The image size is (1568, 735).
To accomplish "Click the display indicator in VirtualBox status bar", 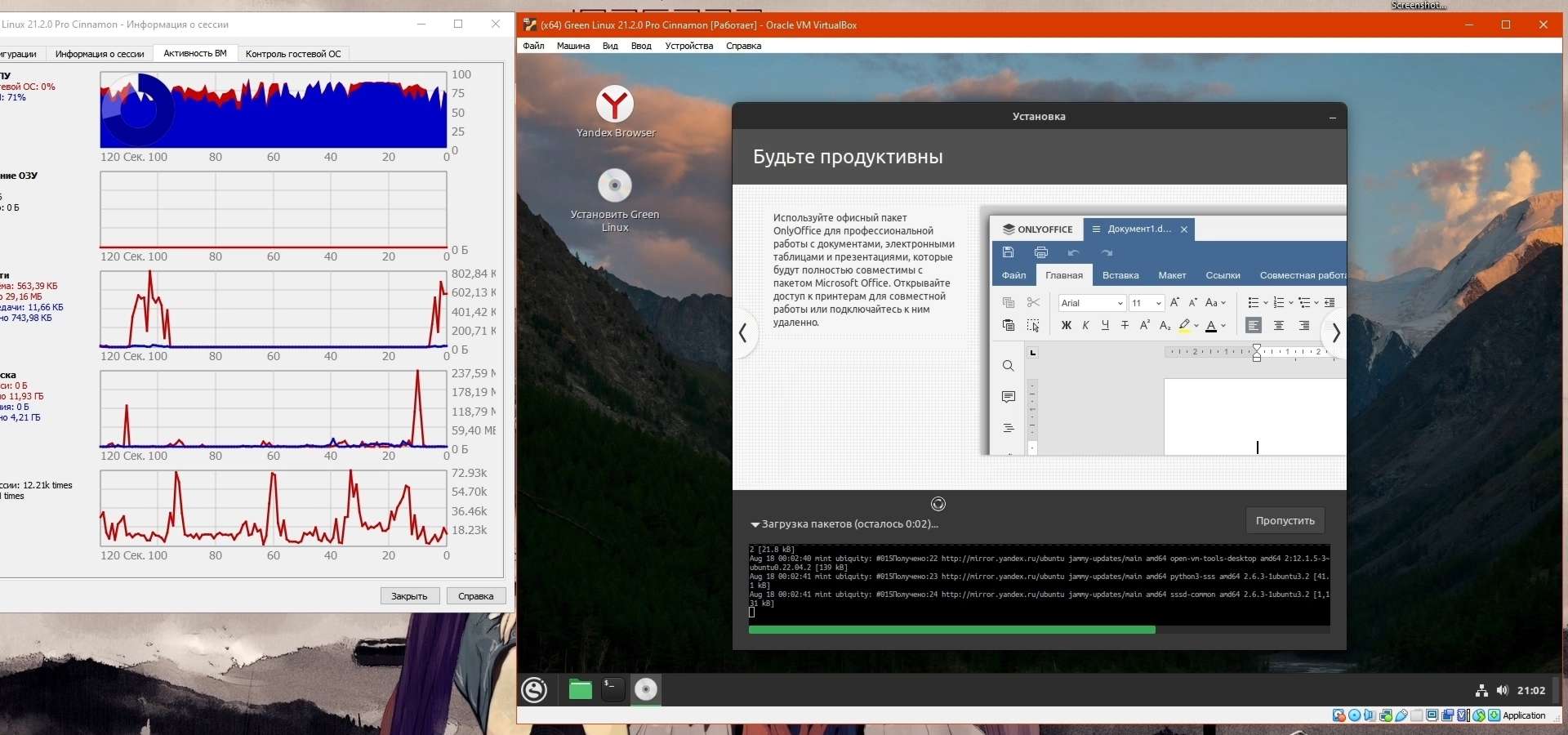I will [x=1432, y=715].
